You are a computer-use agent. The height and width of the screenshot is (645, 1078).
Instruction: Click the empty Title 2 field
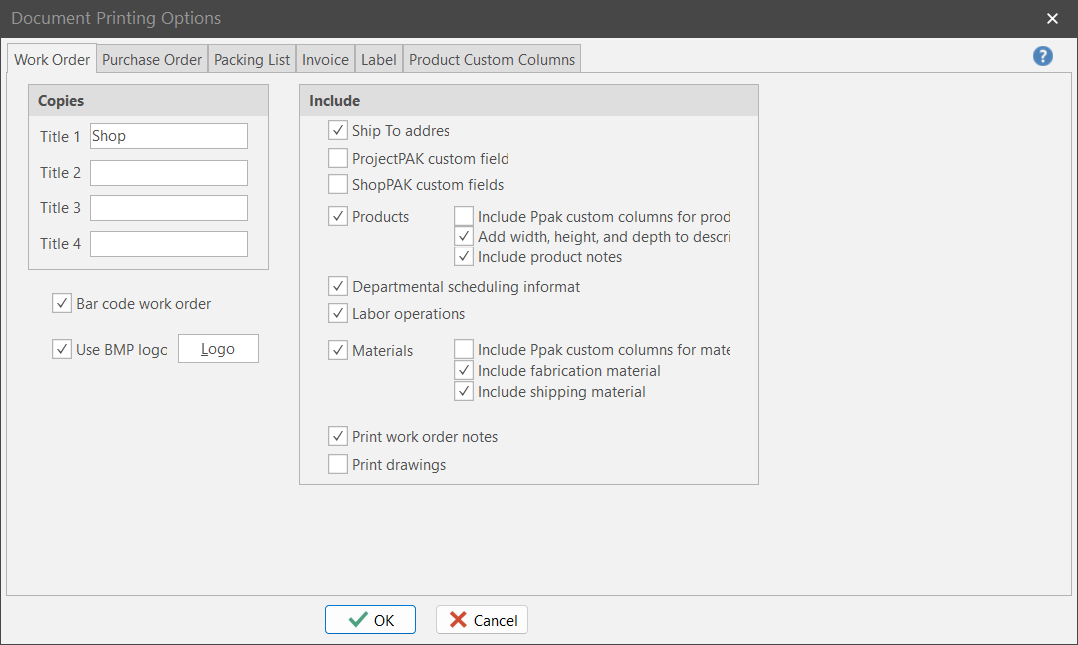point(168,173)
